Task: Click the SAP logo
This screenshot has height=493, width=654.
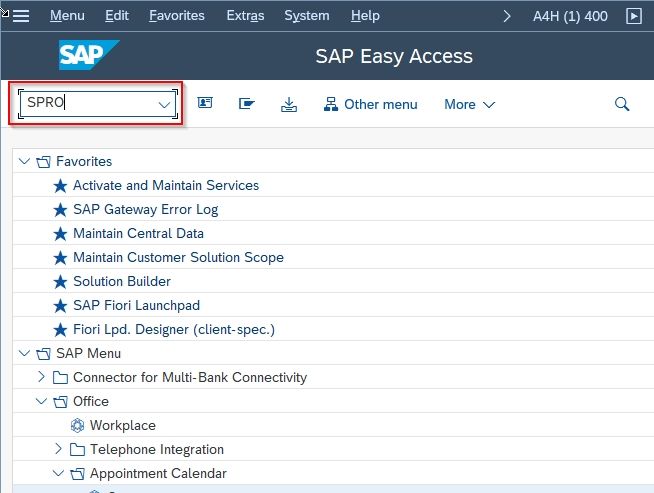Action: [89, 55]
